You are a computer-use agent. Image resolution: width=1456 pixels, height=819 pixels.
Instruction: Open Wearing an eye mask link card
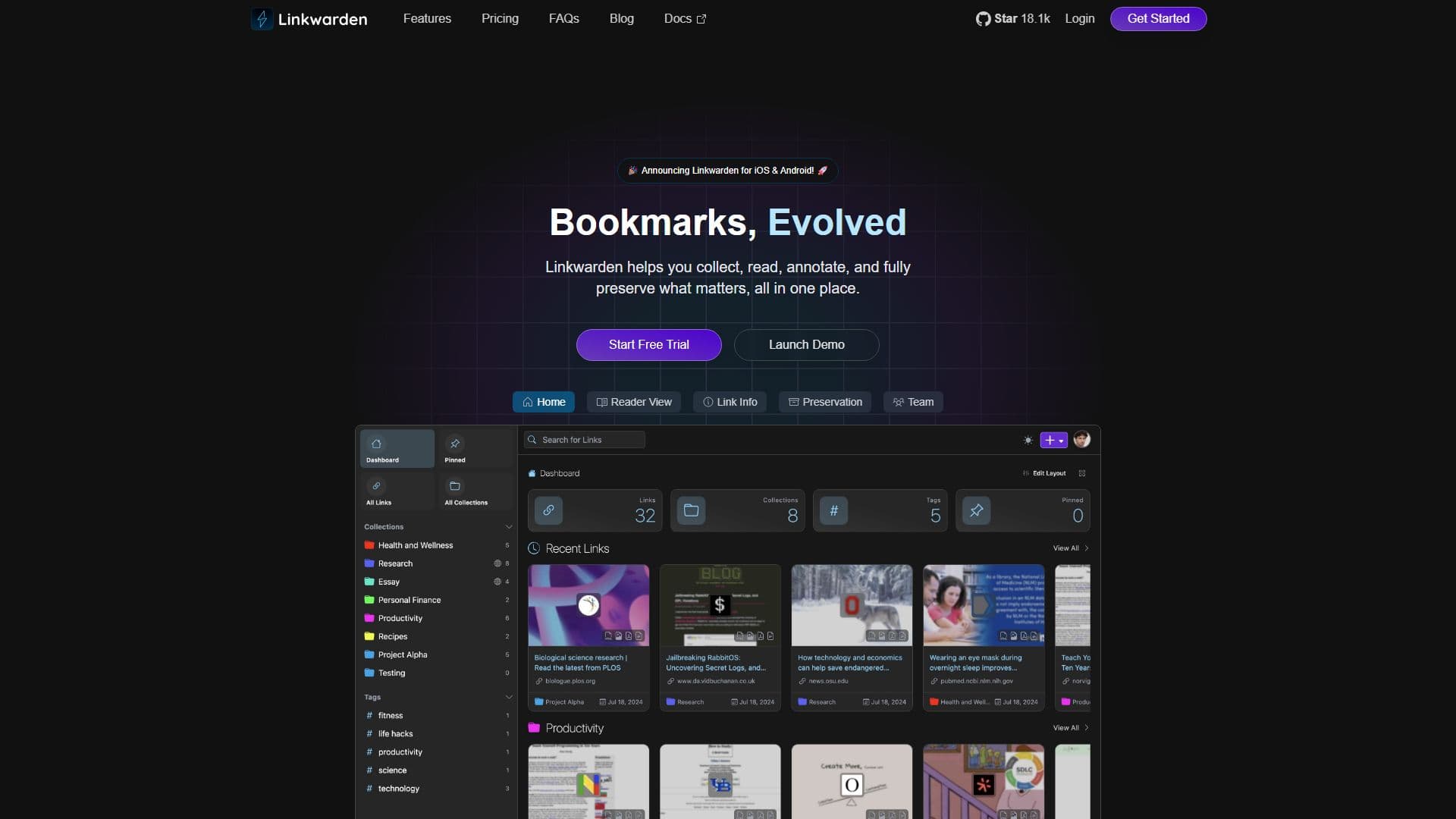coord(984,638)
